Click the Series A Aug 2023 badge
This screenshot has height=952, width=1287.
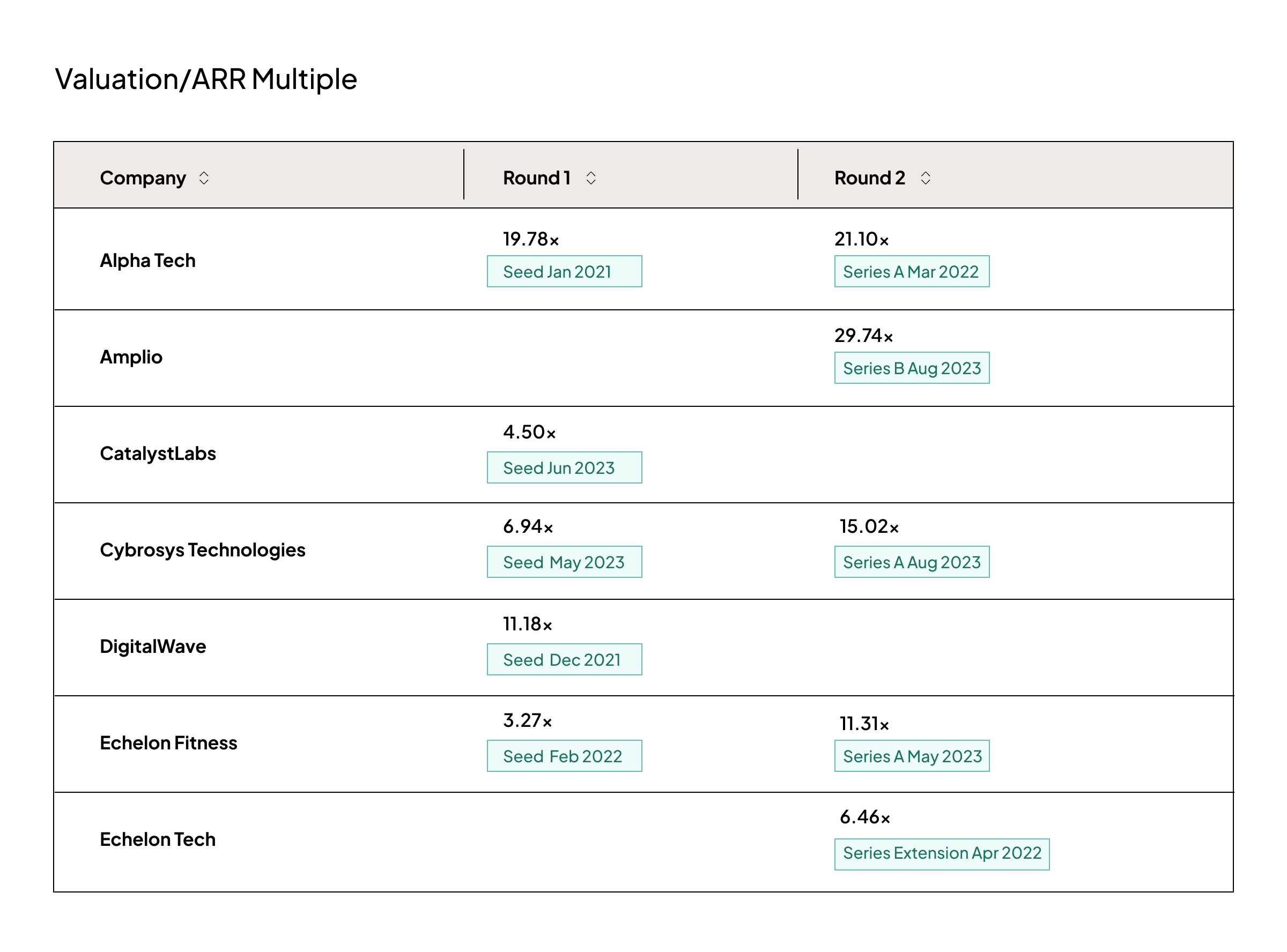tap(911, 562)
